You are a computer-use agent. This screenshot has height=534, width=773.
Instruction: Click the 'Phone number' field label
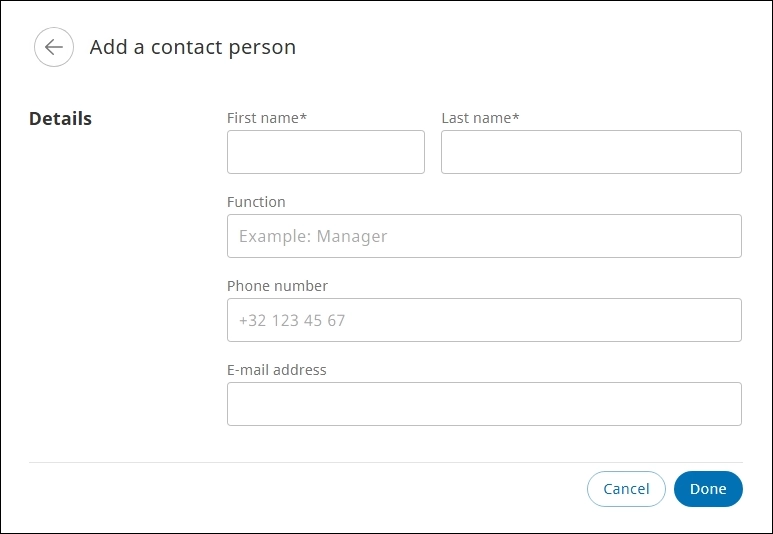point(277,286)
